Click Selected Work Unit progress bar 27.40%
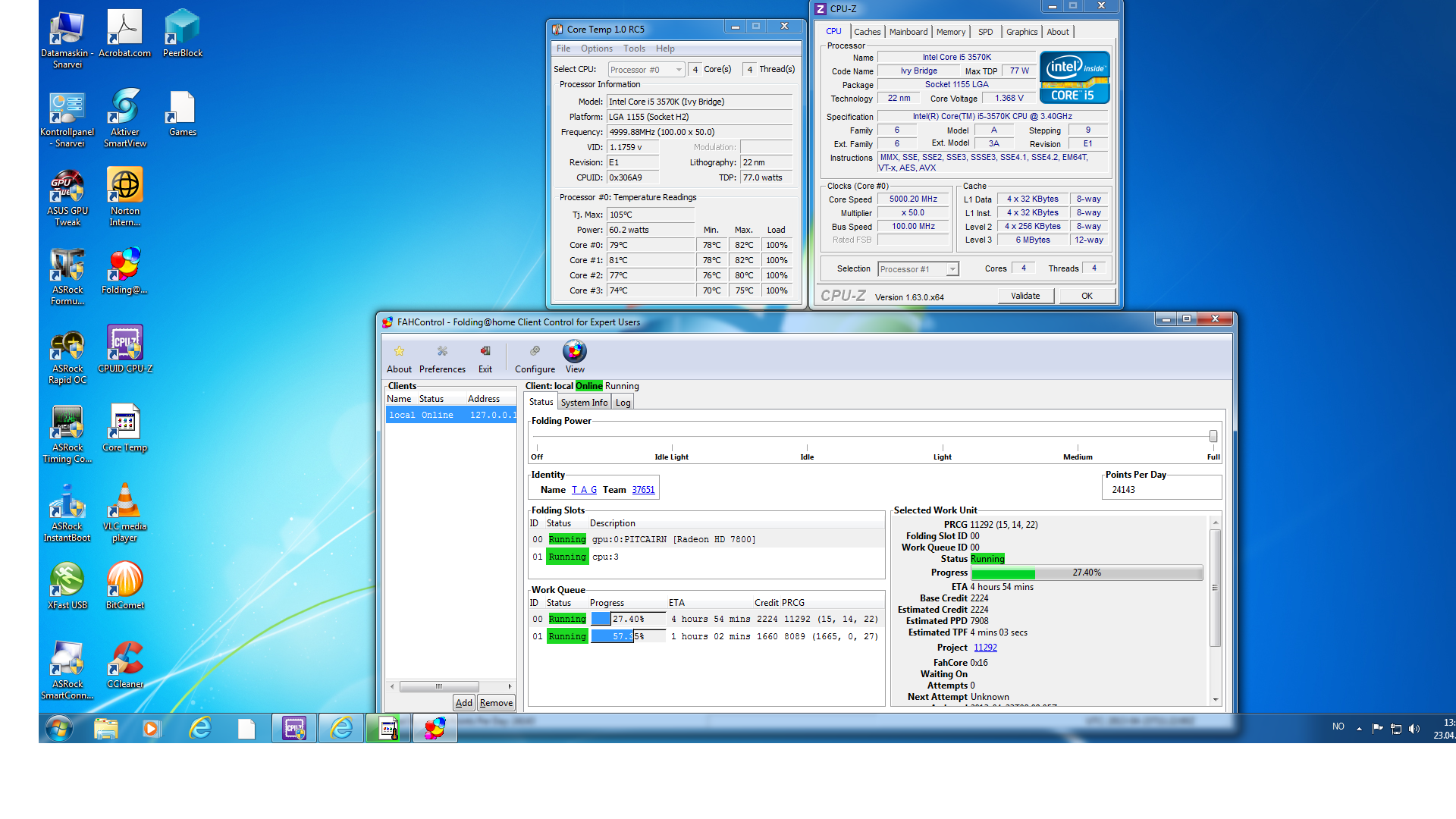 [1087, 573]
